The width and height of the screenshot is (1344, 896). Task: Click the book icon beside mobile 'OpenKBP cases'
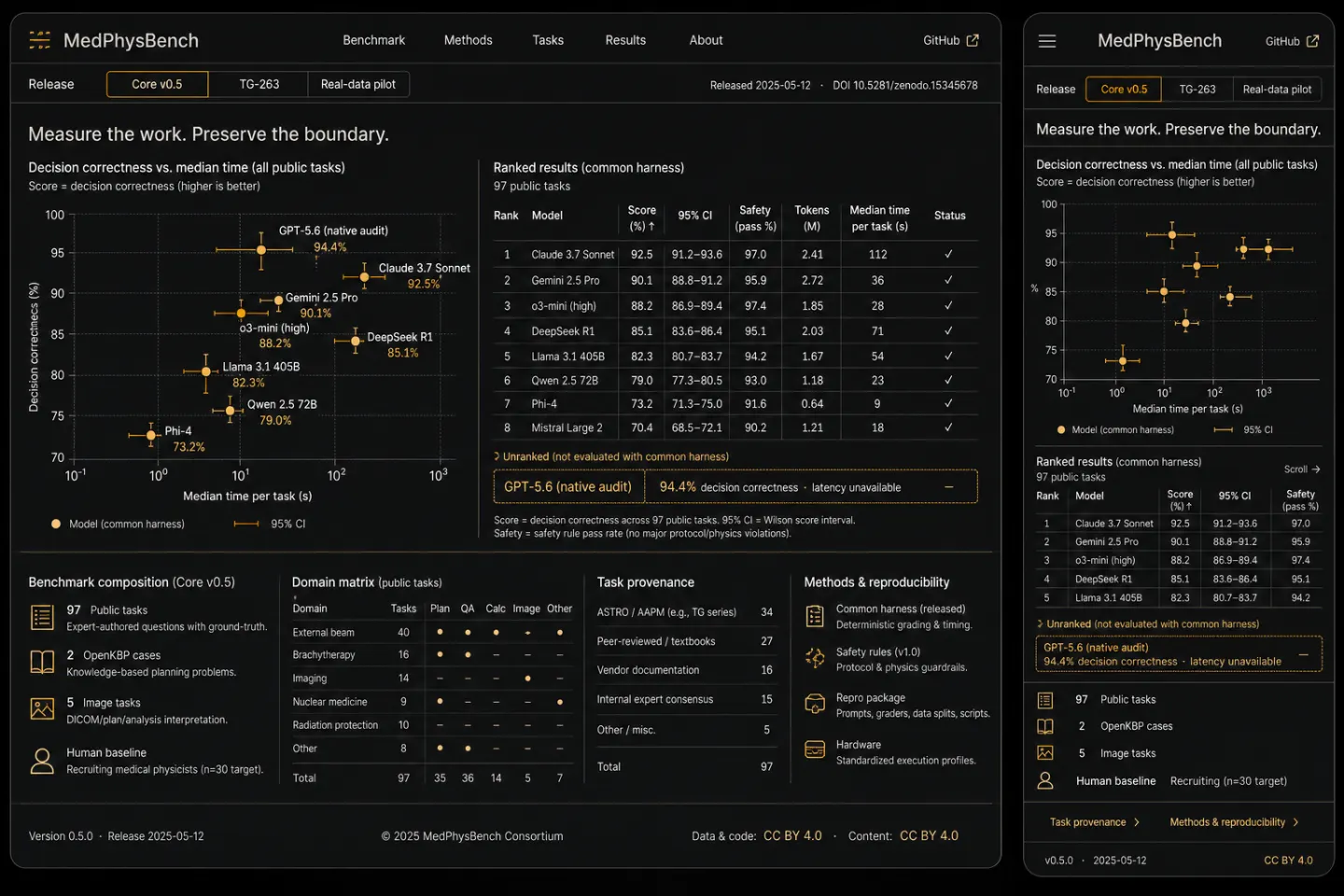[x=1045, y=726]
